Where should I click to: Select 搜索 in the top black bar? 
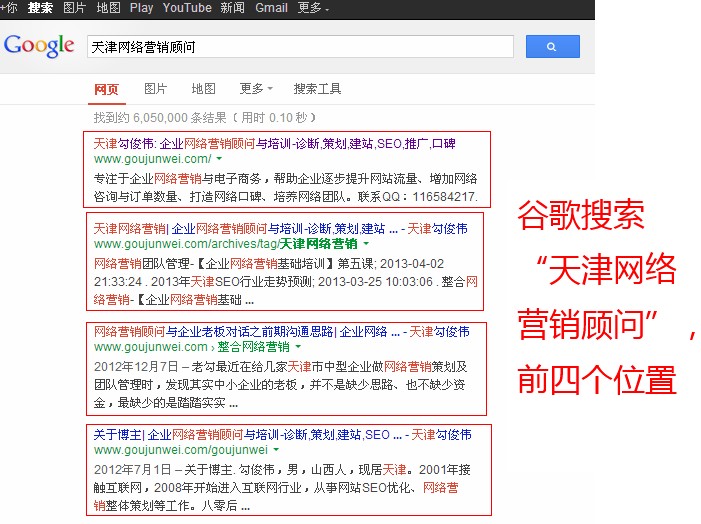(x=40, y=8)
